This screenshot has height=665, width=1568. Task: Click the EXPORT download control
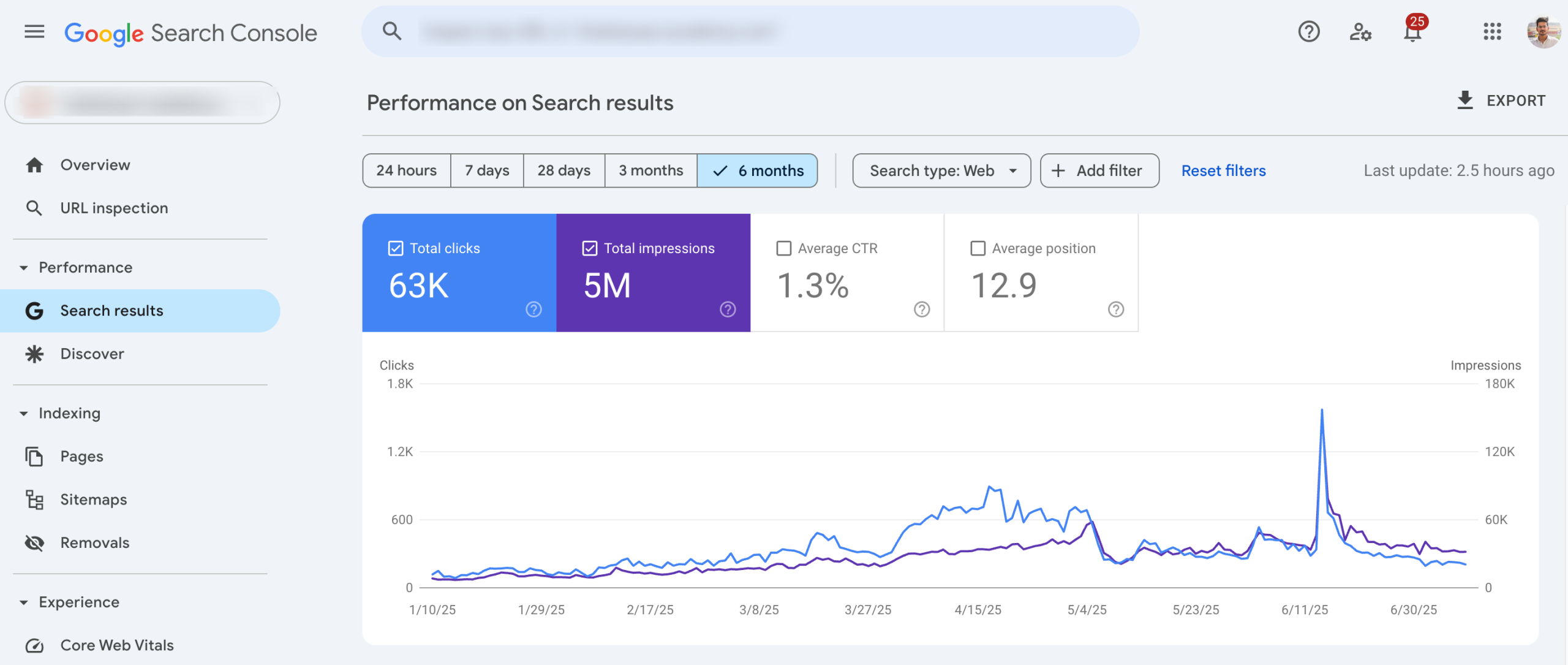[1499, 100]
